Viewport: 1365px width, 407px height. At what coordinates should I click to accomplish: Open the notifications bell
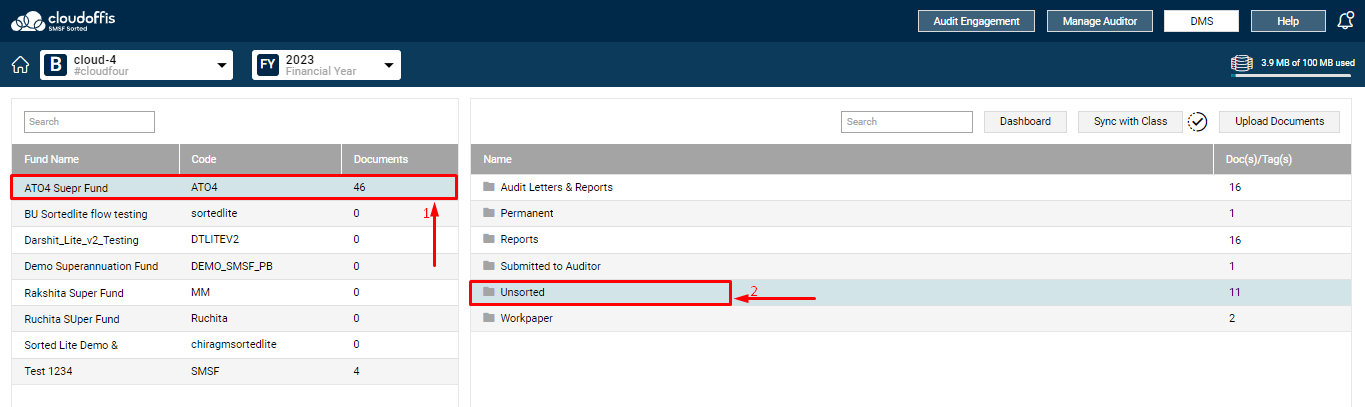click(1346, 21)
